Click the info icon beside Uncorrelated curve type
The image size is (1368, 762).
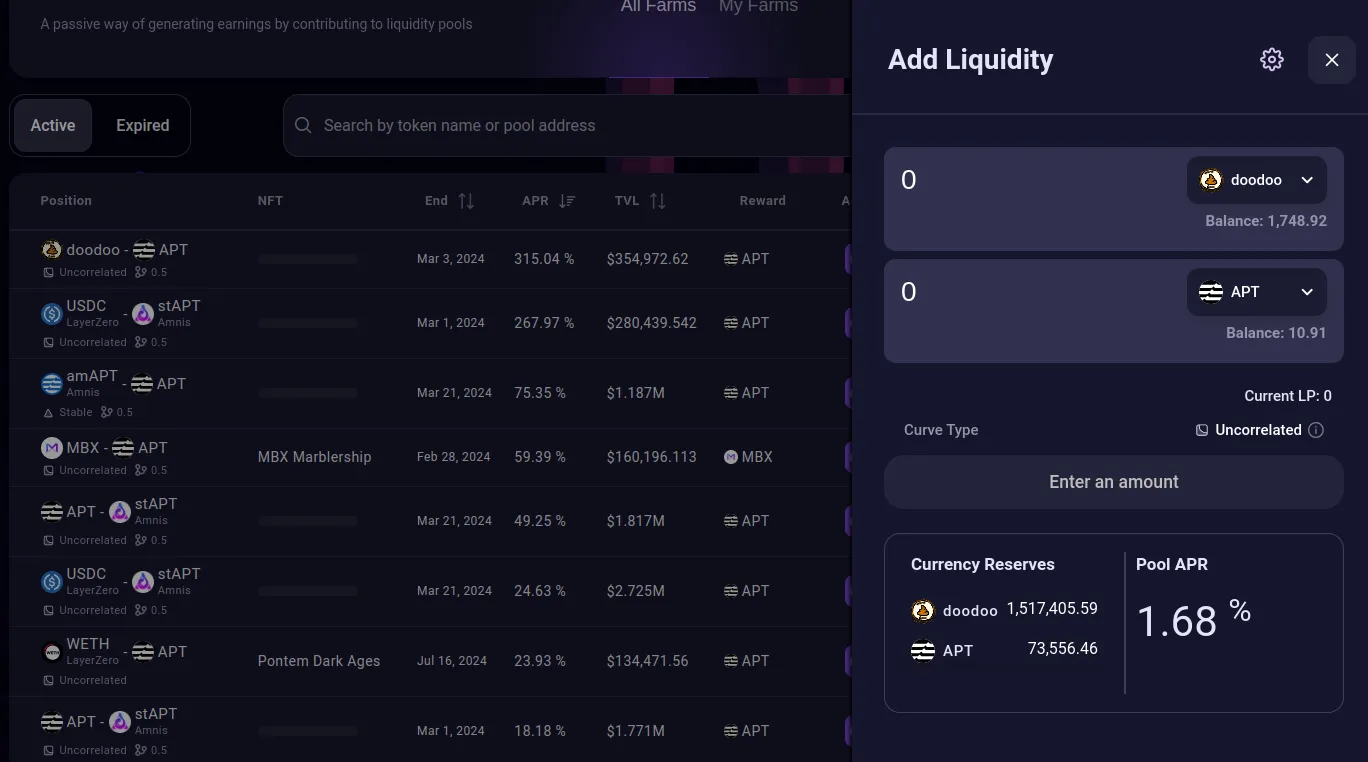[x=1316, y=430]
